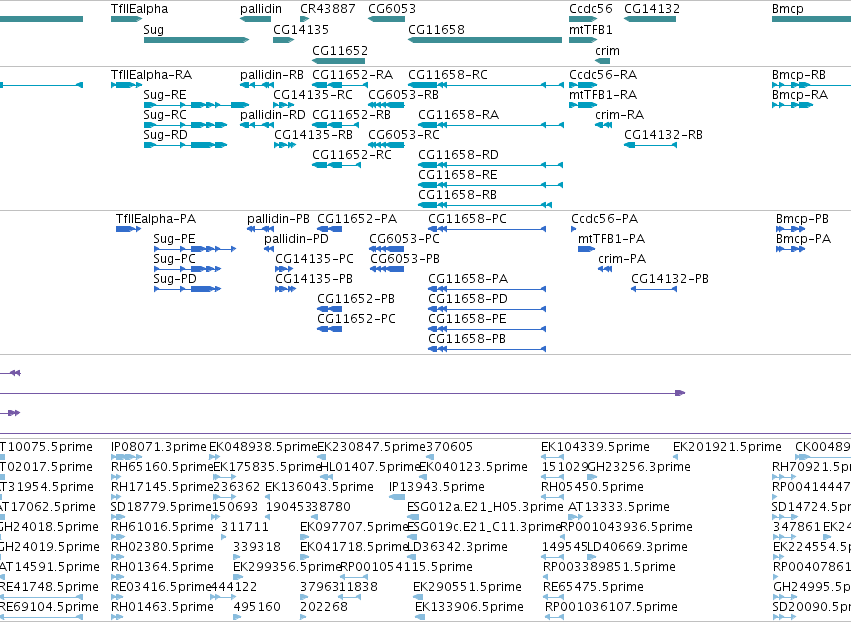Select the crim-PA protein
This screenshot has width=851, height=622.
pyautogui.click(x=605, y=269)
